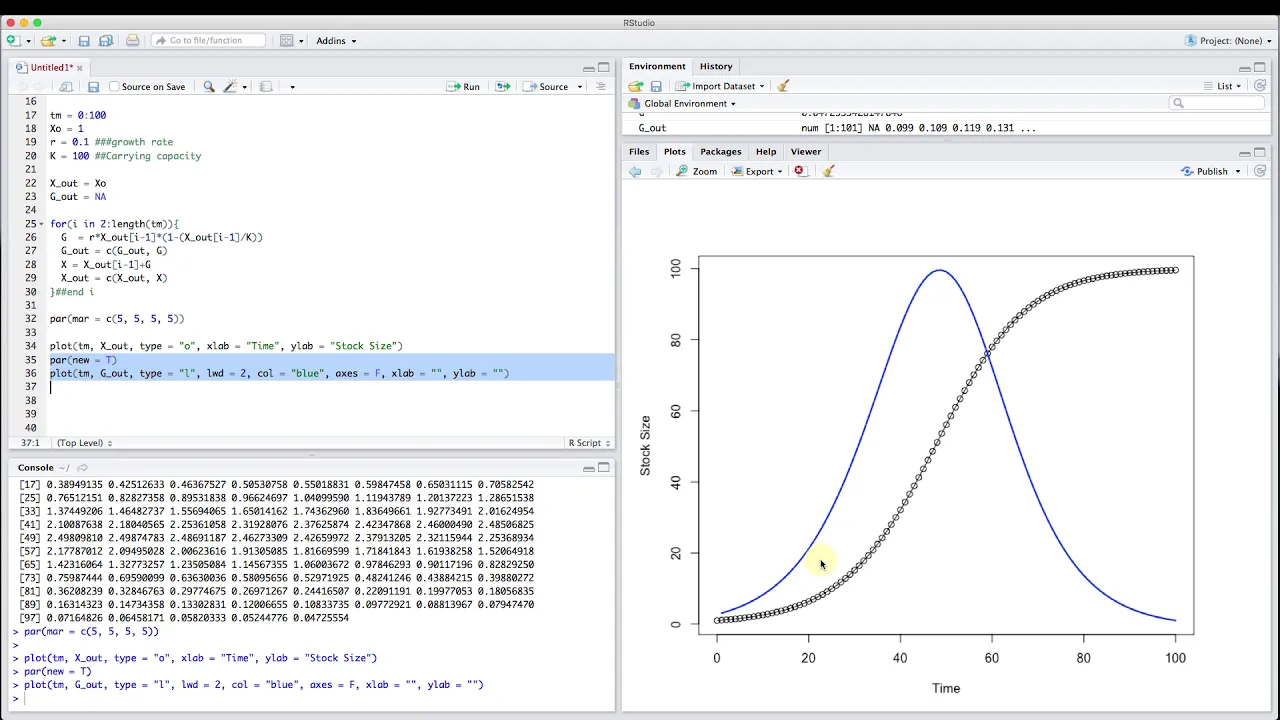
Task: Expand the recent files dropdown arrow
Action: tap(64, 41)
